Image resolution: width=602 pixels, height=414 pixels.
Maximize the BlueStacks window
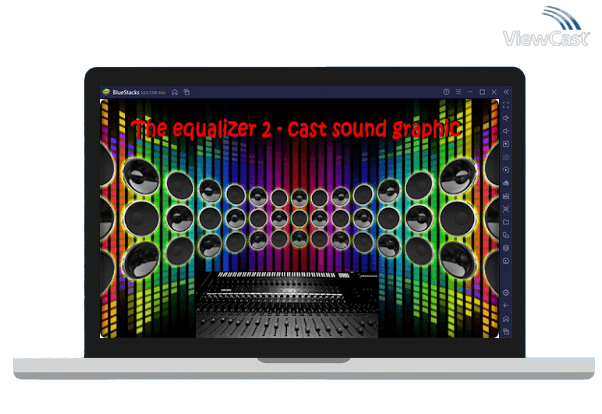[x=482, y=92]
